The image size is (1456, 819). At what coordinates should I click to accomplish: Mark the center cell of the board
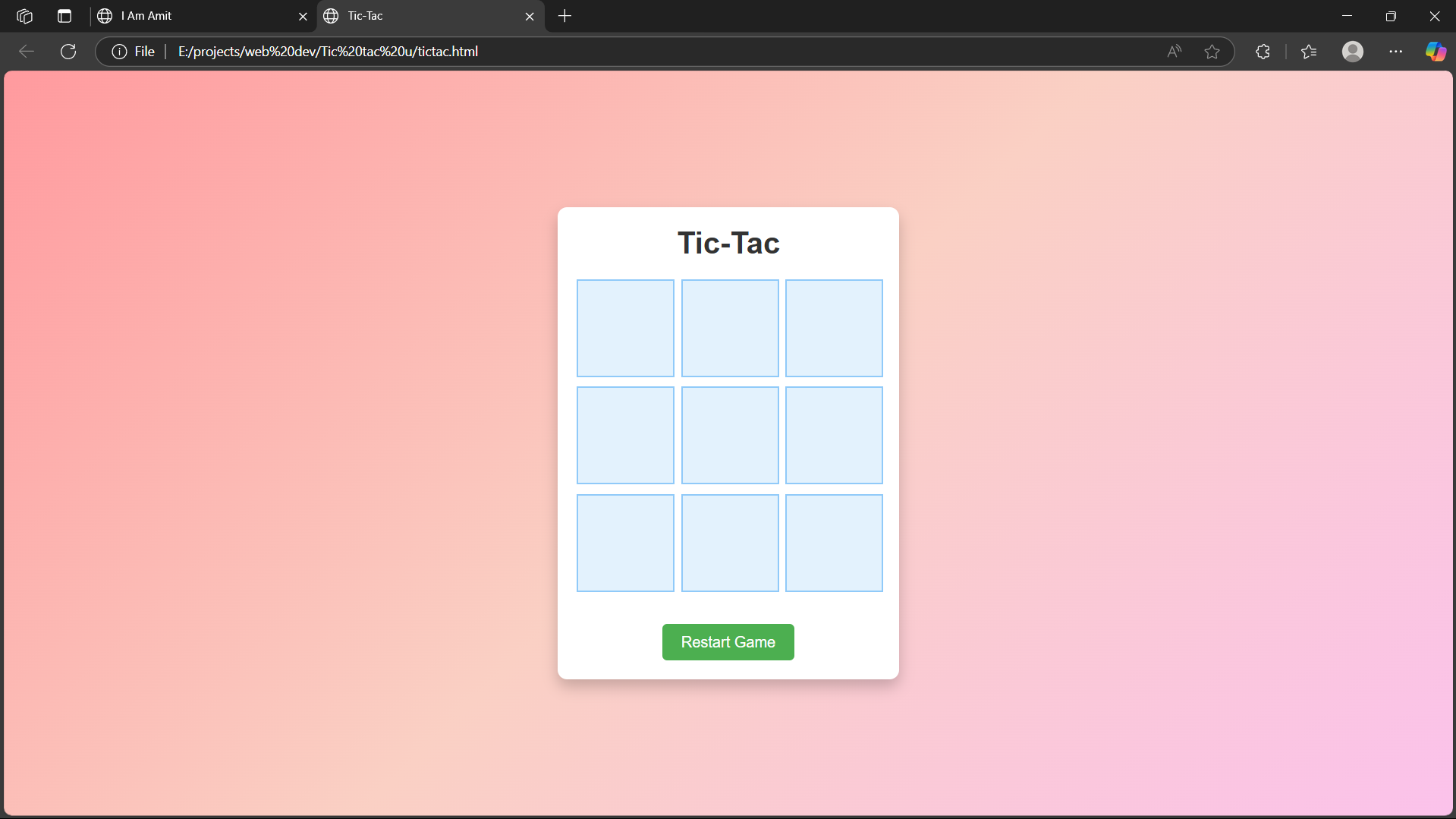point(729,435)
